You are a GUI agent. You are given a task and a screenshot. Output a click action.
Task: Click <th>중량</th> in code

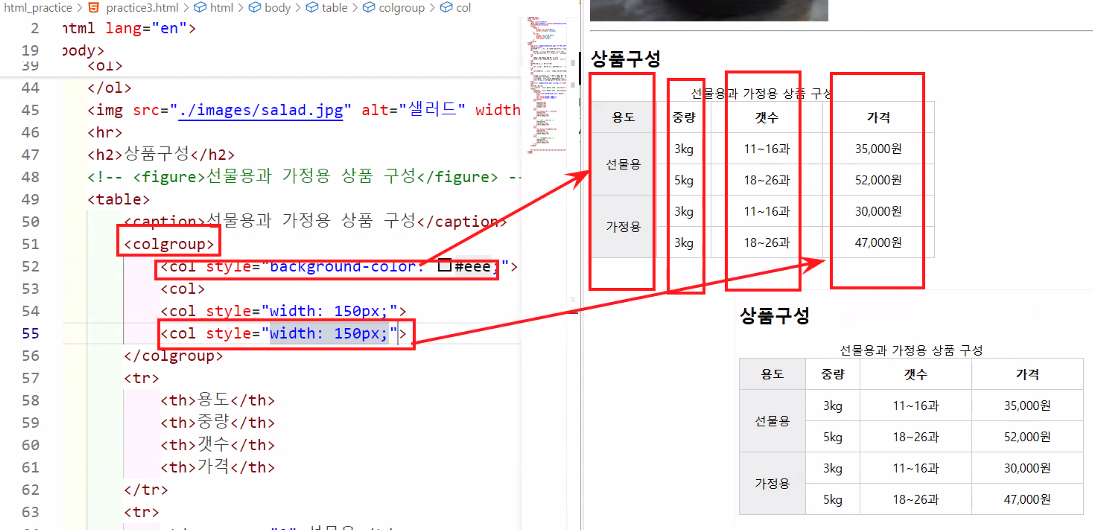[x=217, y=423]
